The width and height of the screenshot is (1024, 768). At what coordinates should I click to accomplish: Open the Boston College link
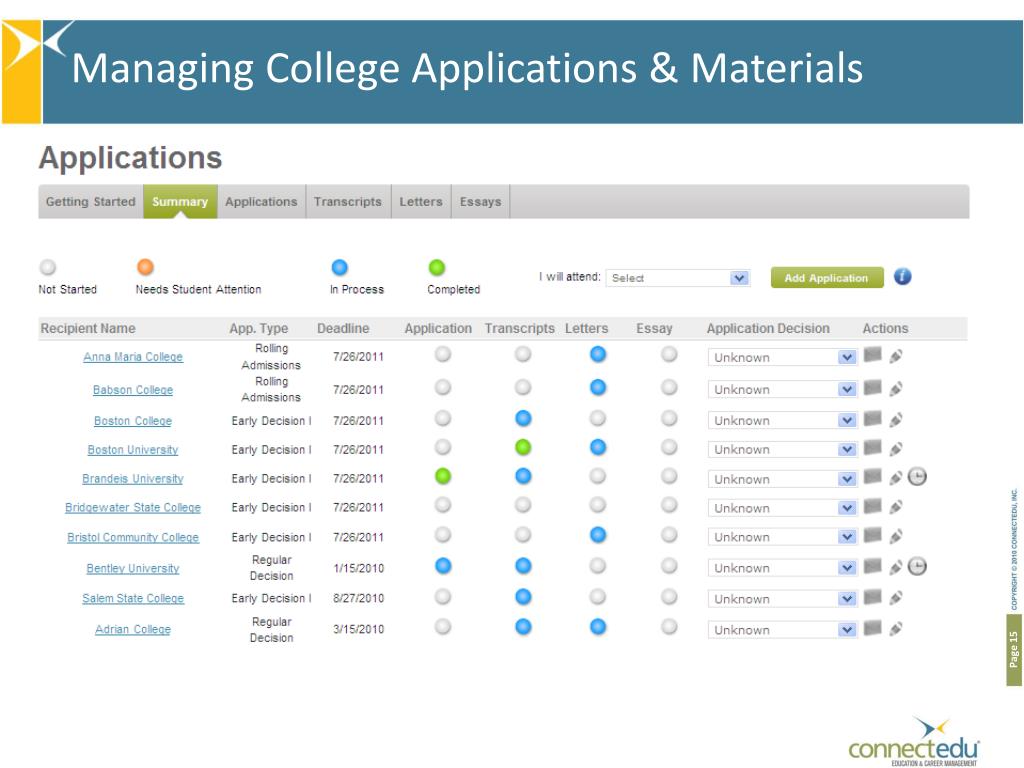click(x=133, y=421)
